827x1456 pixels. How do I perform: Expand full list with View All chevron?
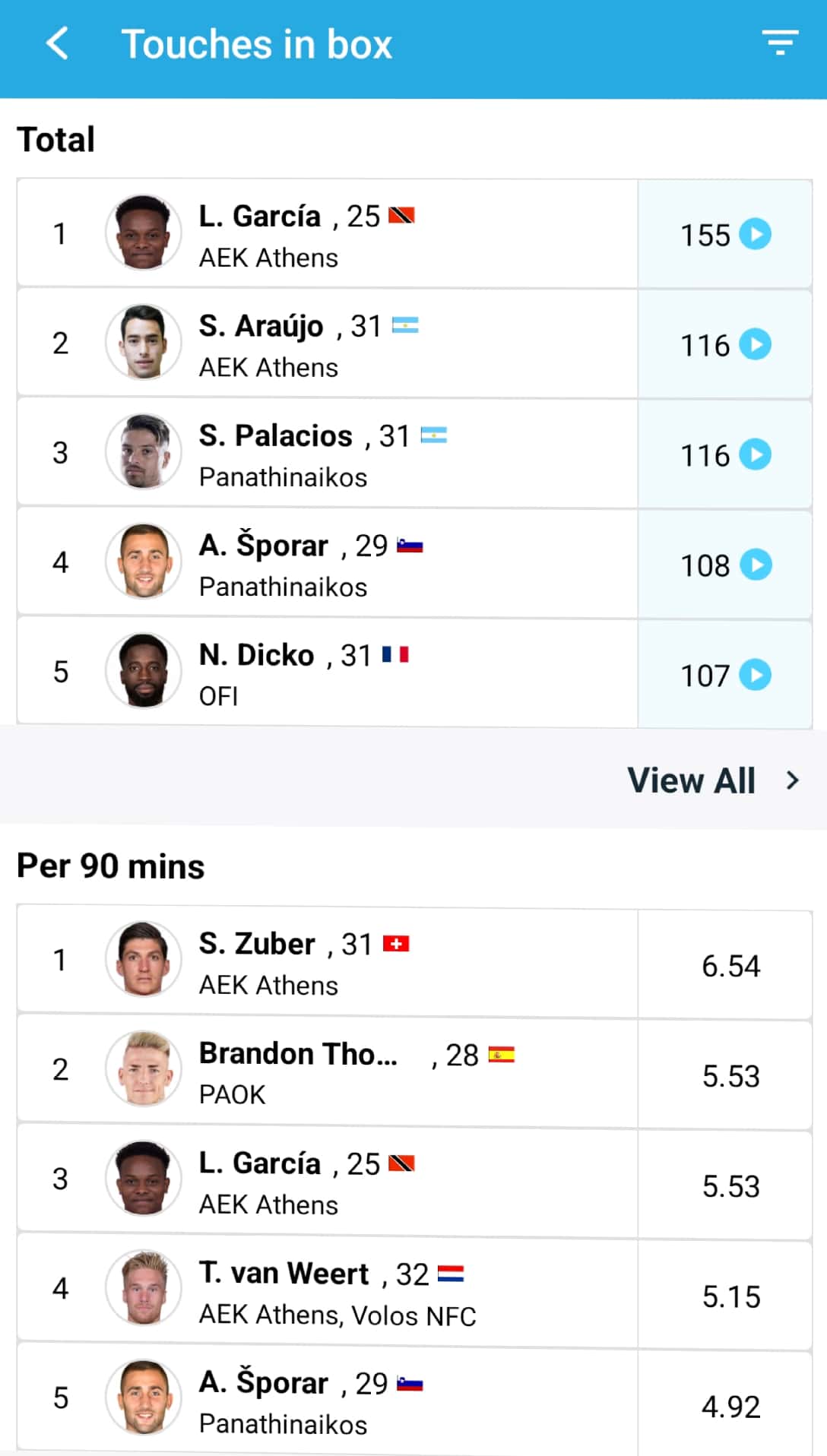pyautogui.click(x=793, y=780)
